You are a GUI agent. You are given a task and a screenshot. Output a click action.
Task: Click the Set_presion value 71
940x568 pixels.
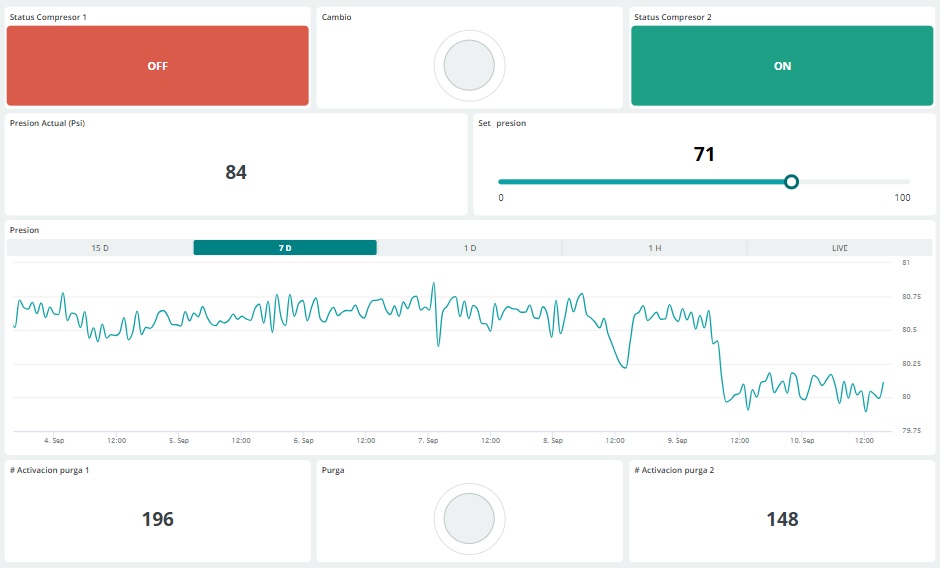coord(704,155)
